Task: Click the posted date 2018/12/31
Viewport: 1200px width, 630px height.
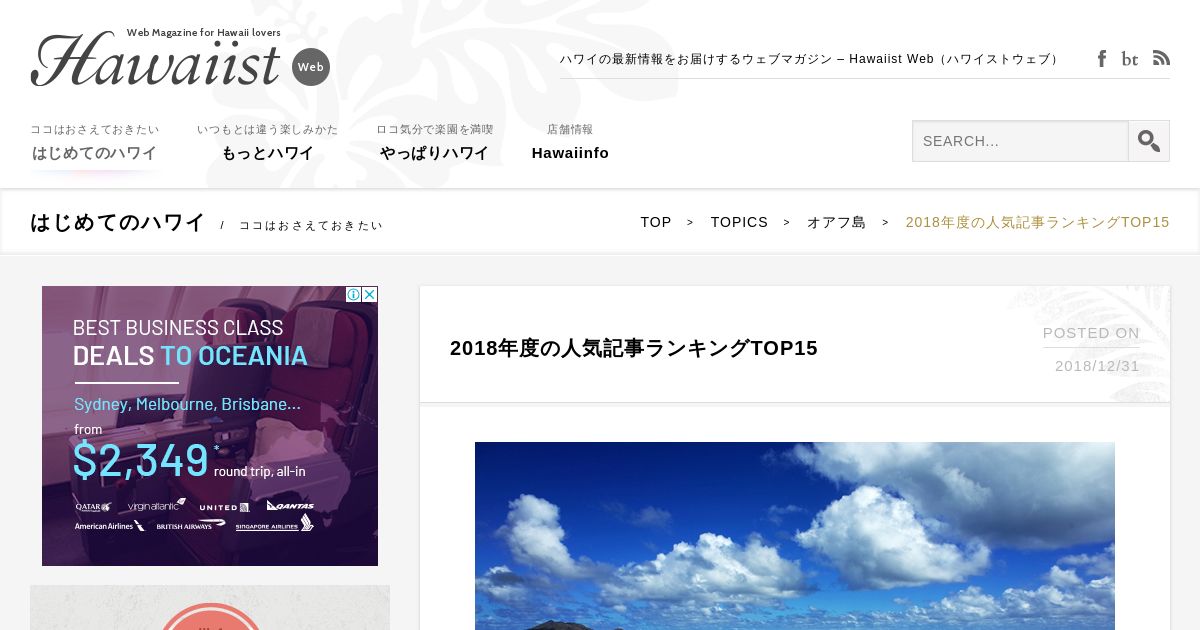Action: (x=1097, y=366)
